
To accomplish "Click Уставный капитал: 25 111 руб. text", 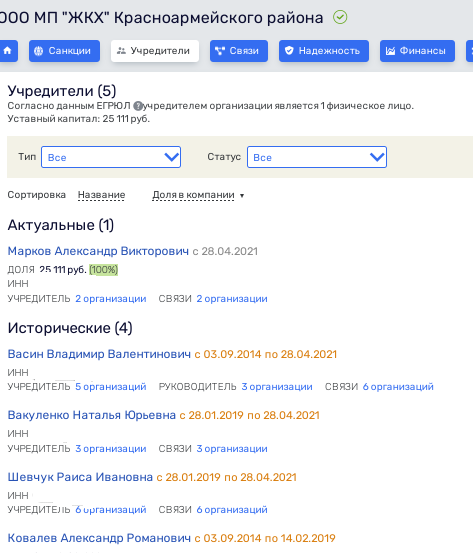I will [x=79, y=119].
